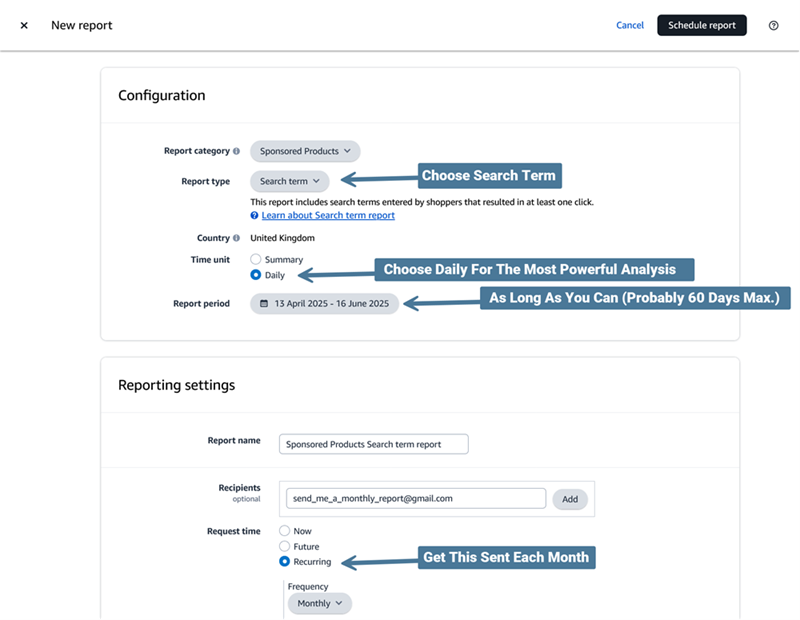
Task: Select the Daily time unit option
Action: [256, 274]
